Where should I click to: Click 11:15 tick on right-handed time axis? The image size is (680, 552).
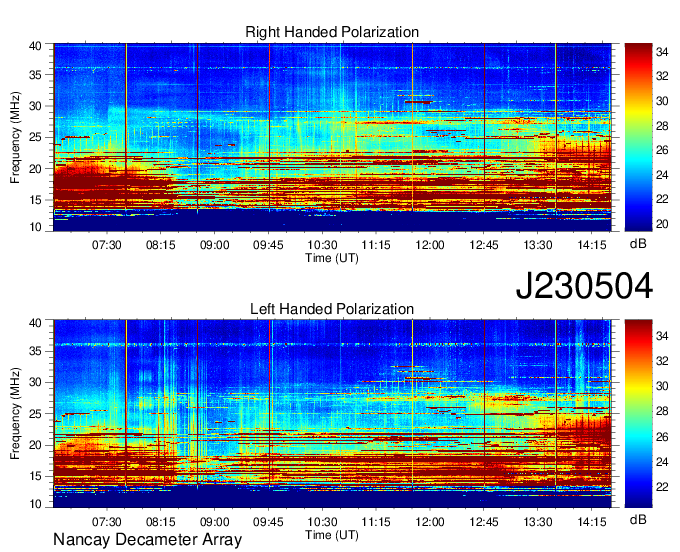pyautogui.click(x=376, y=245)
